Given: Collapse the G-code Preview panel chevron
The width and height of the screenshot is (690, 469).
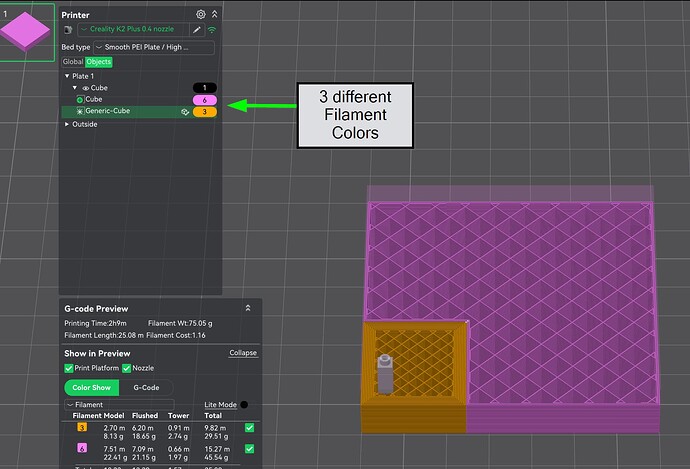Looking at the screenshot, I should pyautogui.click(x=248, y=308).
